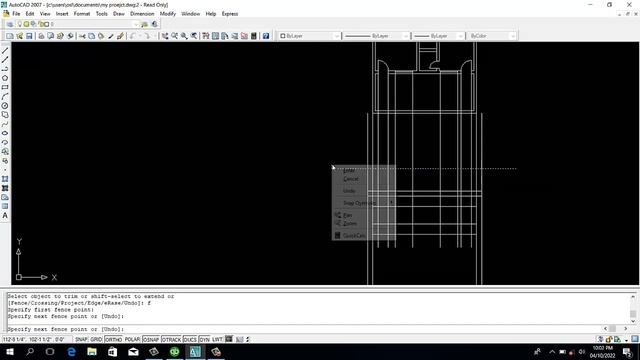Select the Ellipse draw tool
640x360 pixels.
coord(5,133)
